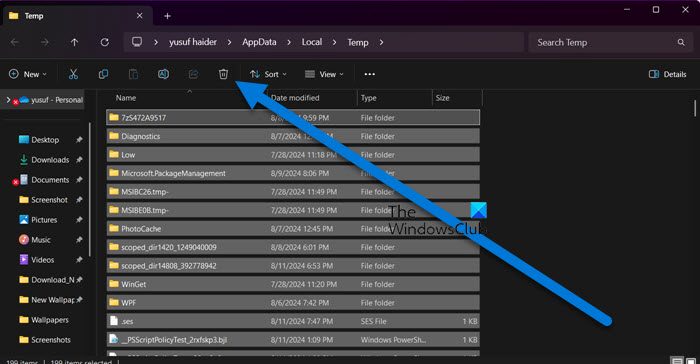This screenshot has width=700, height=364.
Task: Click the pin icon beside Downloads
Action: 79,160
